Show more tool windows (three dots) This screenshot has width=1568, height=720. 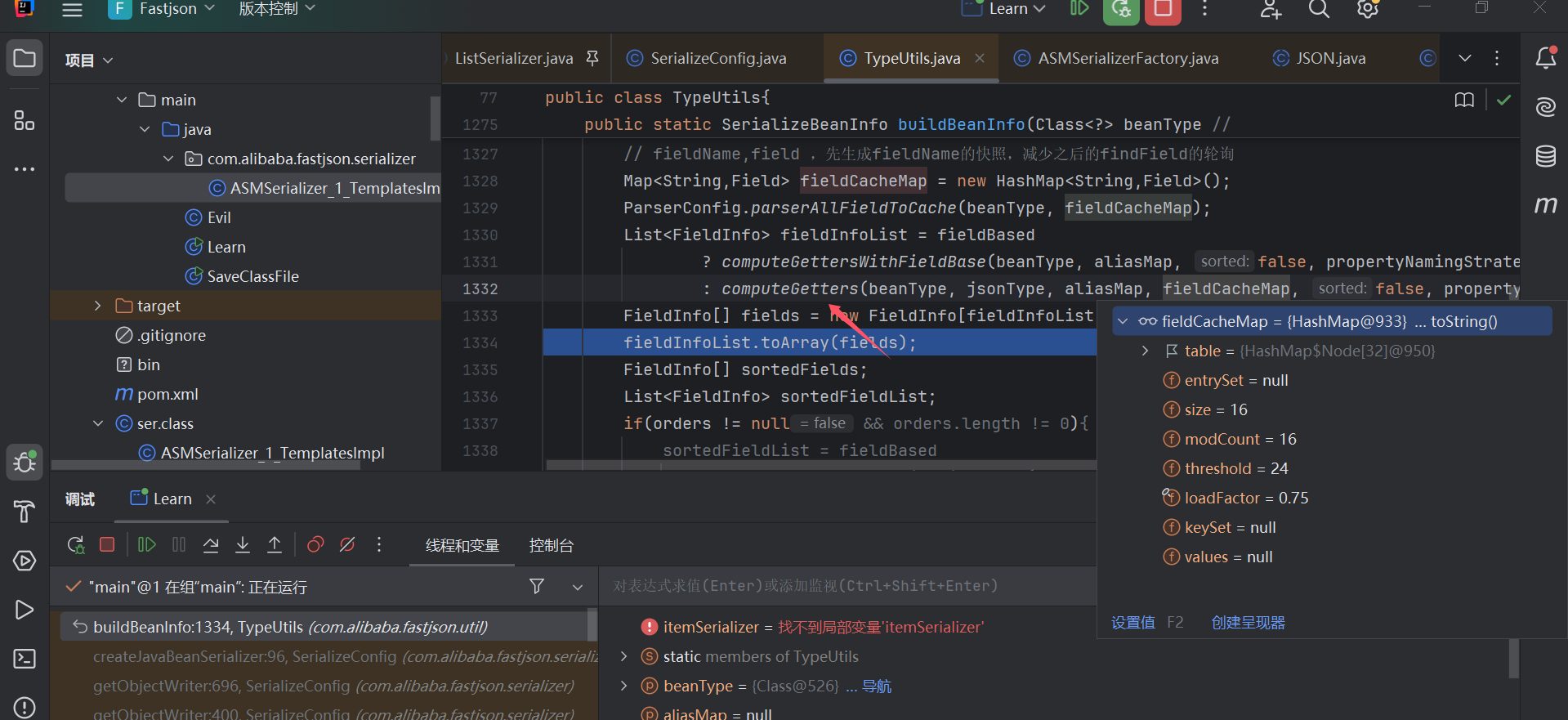25,169
